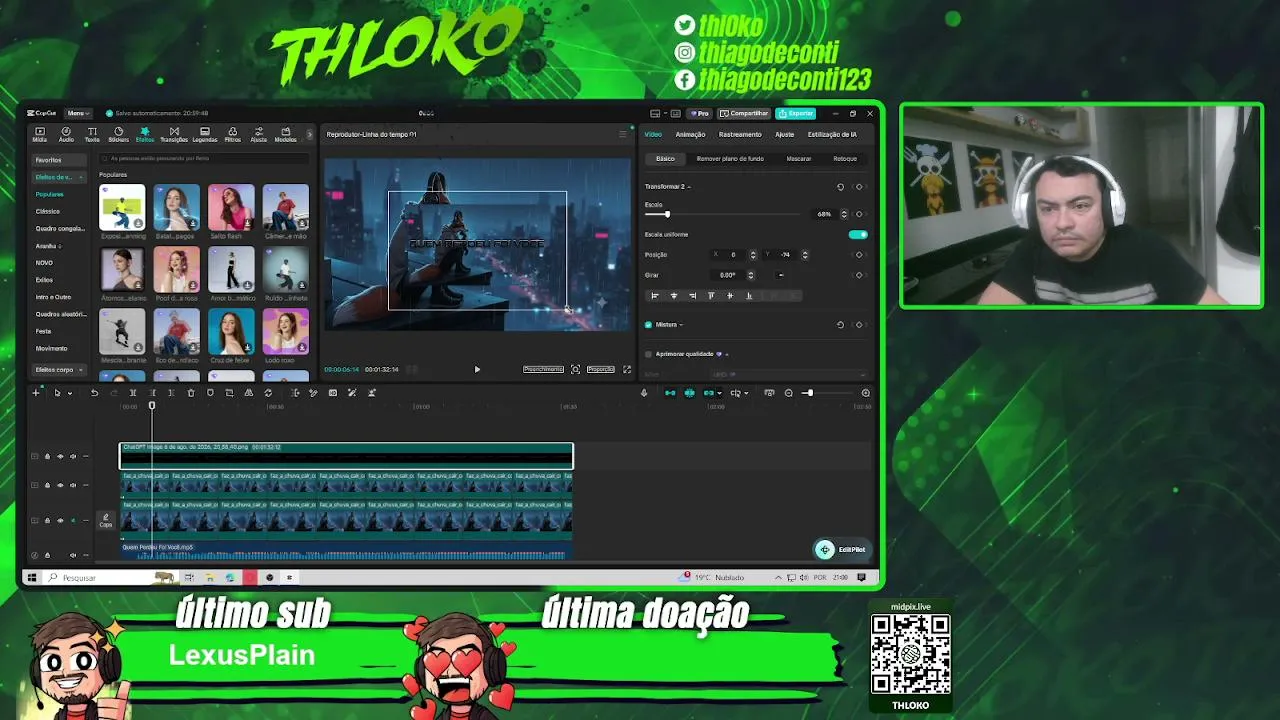Screen dimensions: 1280x720
Task: Zoom out the timeline with minus icon
Action: coord(789,393)
